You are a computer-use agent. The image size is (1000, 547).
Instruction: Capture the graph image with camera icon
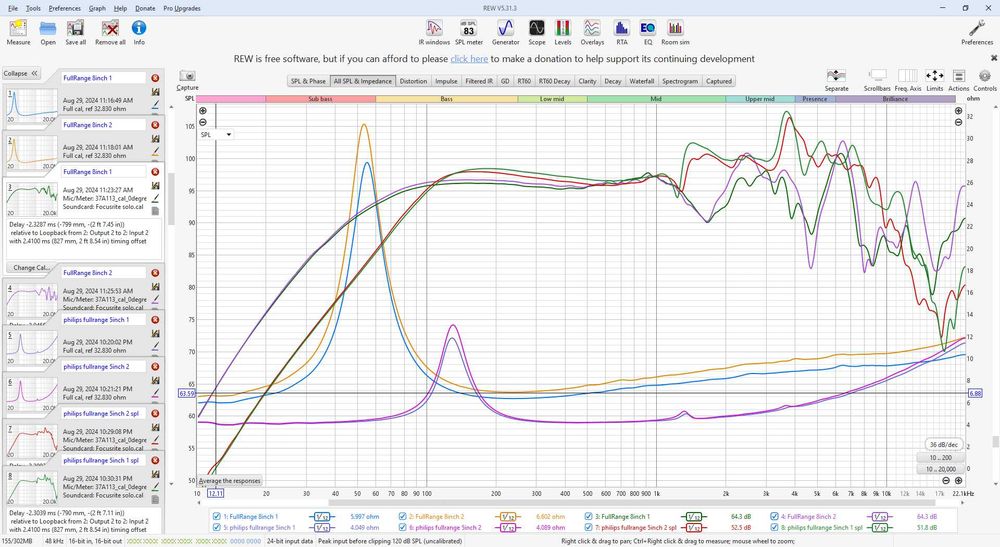[187, 80]
